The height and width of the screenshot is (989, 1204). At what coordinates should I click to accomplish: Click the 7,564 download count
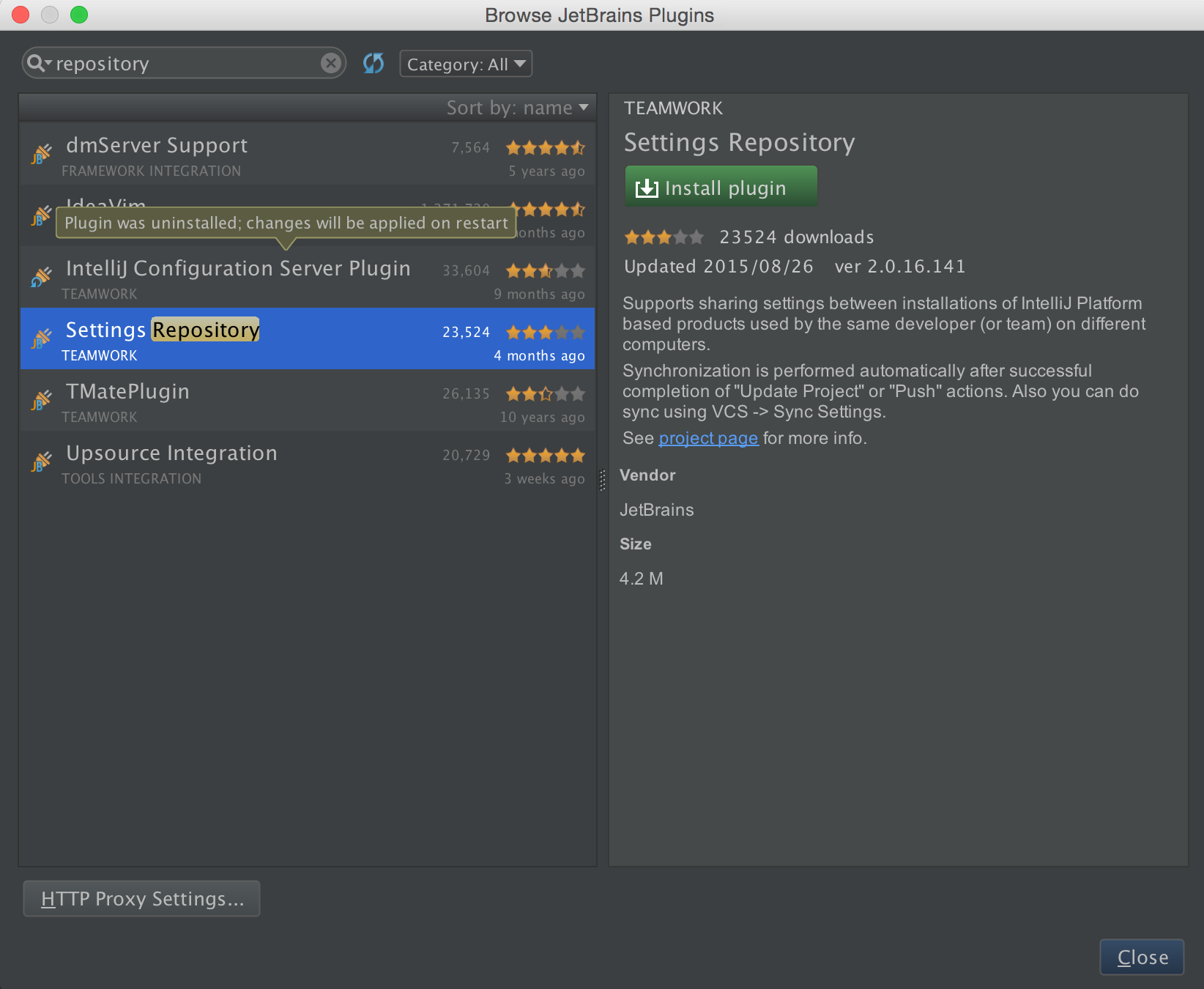[470, 148]
